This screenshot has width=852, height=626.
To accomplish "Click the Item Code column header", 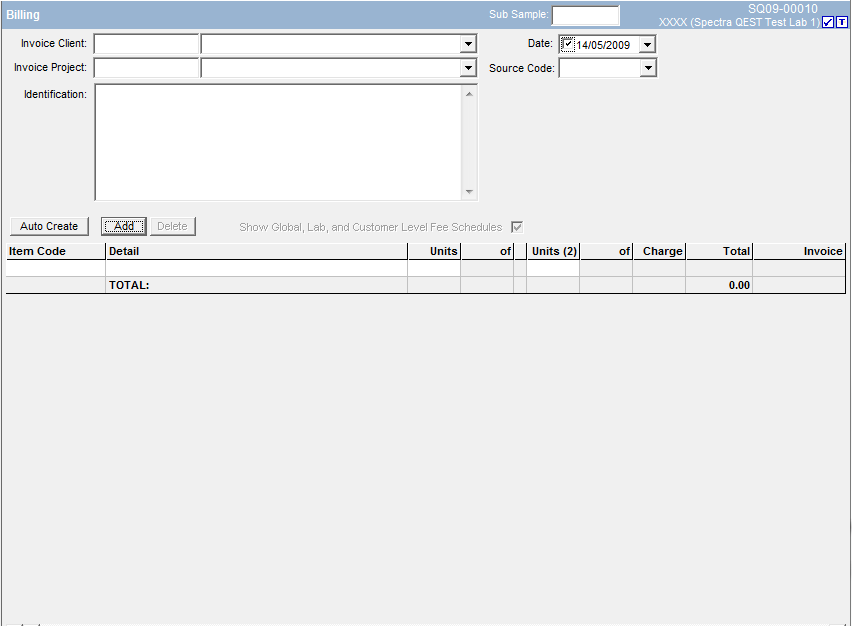I will [x=55, y=251].
